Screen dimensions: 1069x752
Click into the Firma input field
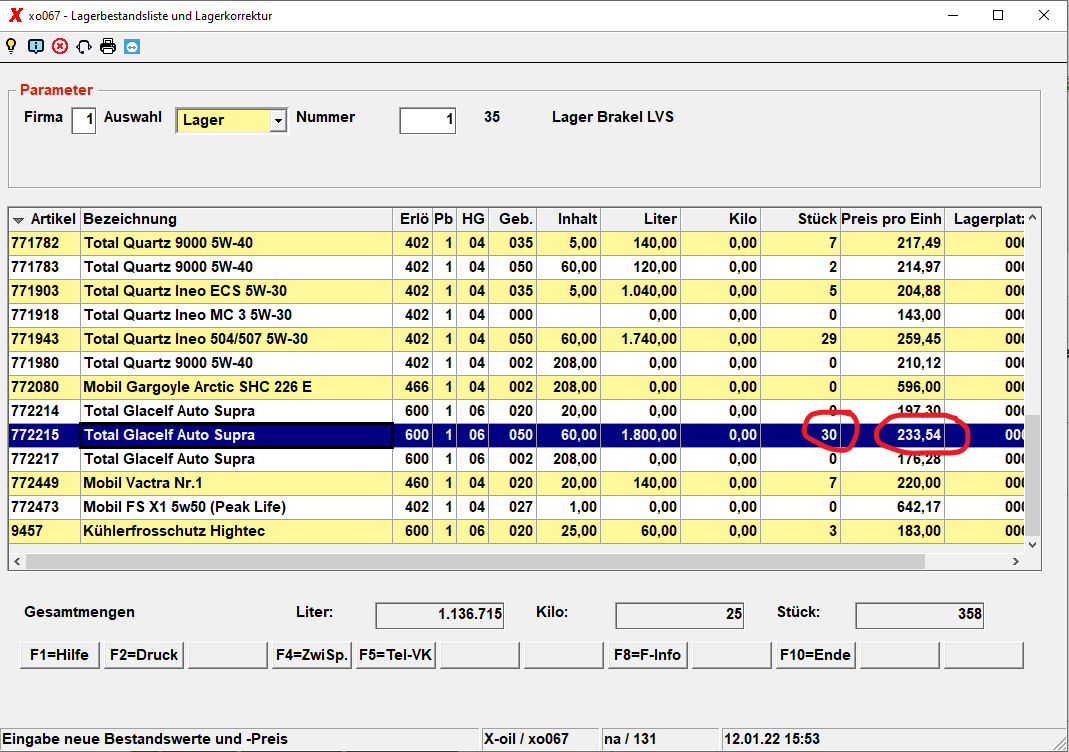pyautogui.click(x=83, y=120)
